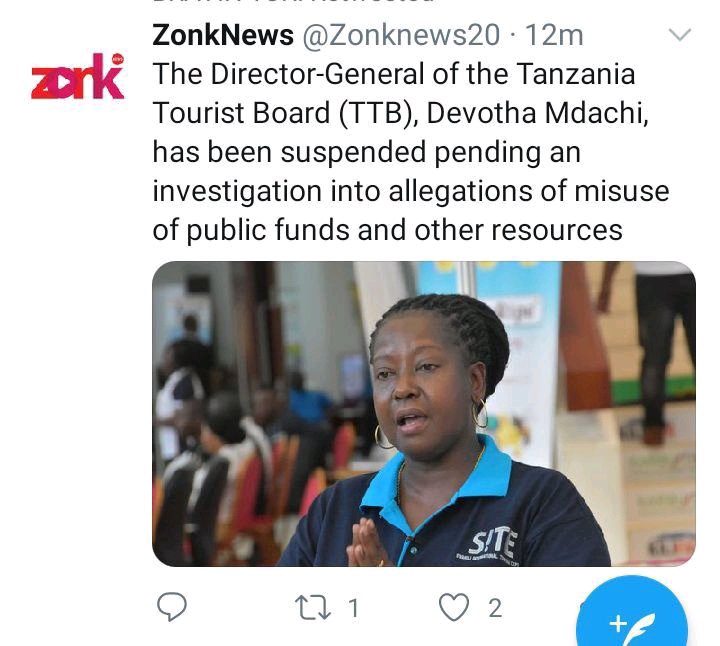The width and height of the screenshot is (720, 646).
Task: Tap the @Zonknews20 handle
Action: coord(401,35)
